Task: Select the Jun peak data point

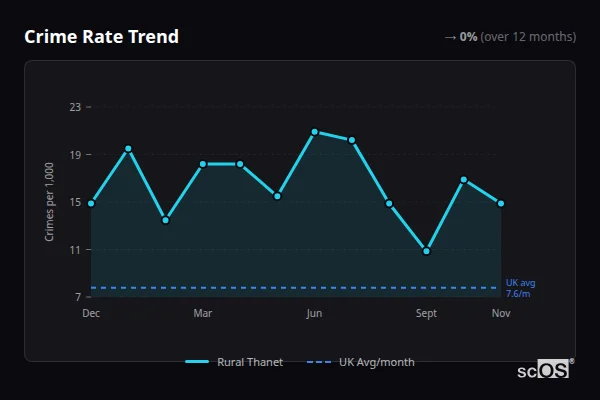Action: (315, 132)
